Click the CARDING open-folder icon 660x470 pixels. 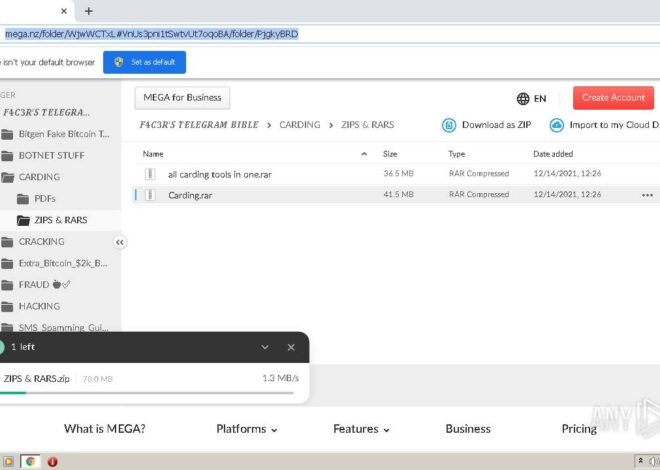coord(7,178)
